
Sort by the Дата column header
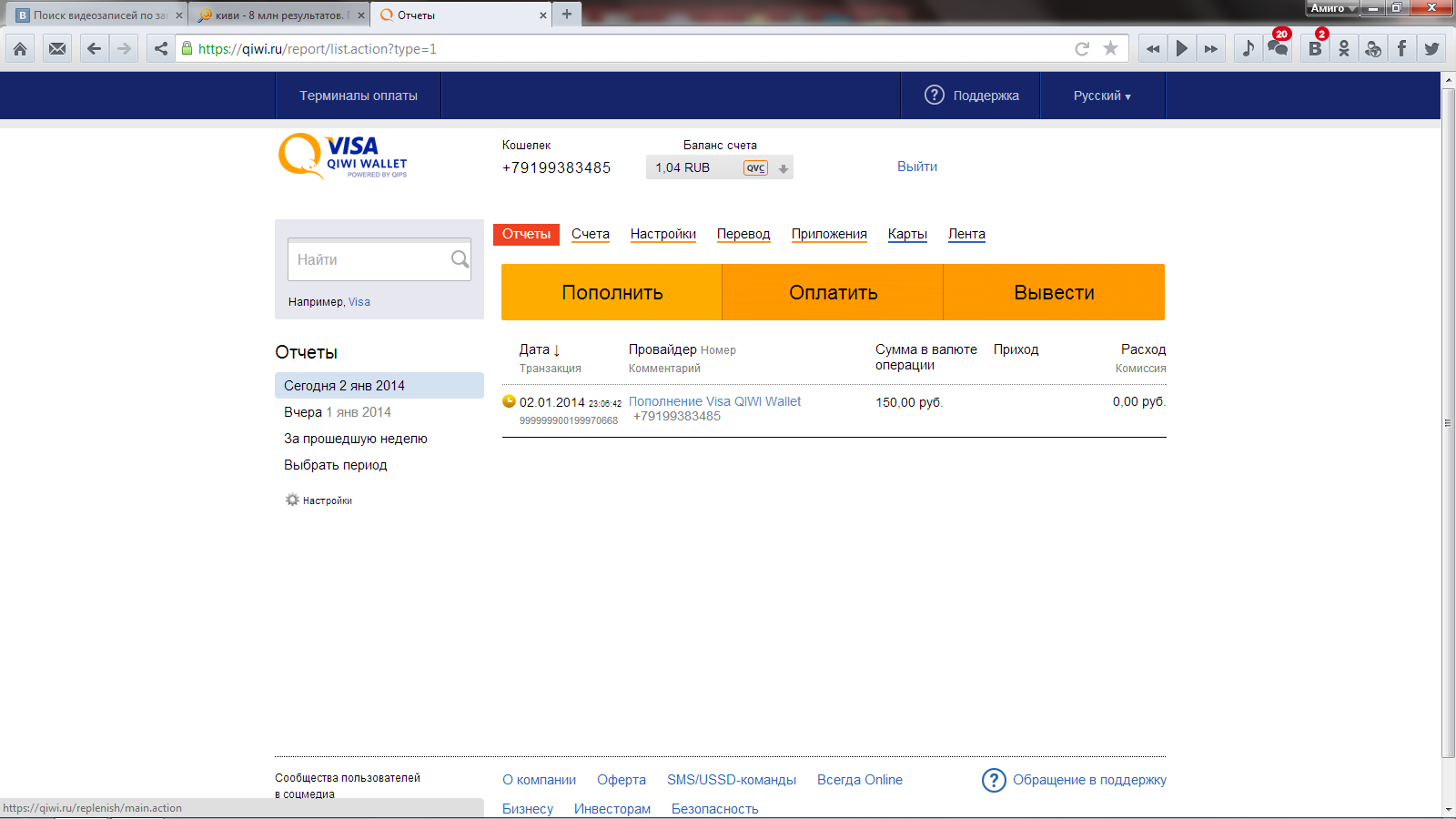coord(540,349)
